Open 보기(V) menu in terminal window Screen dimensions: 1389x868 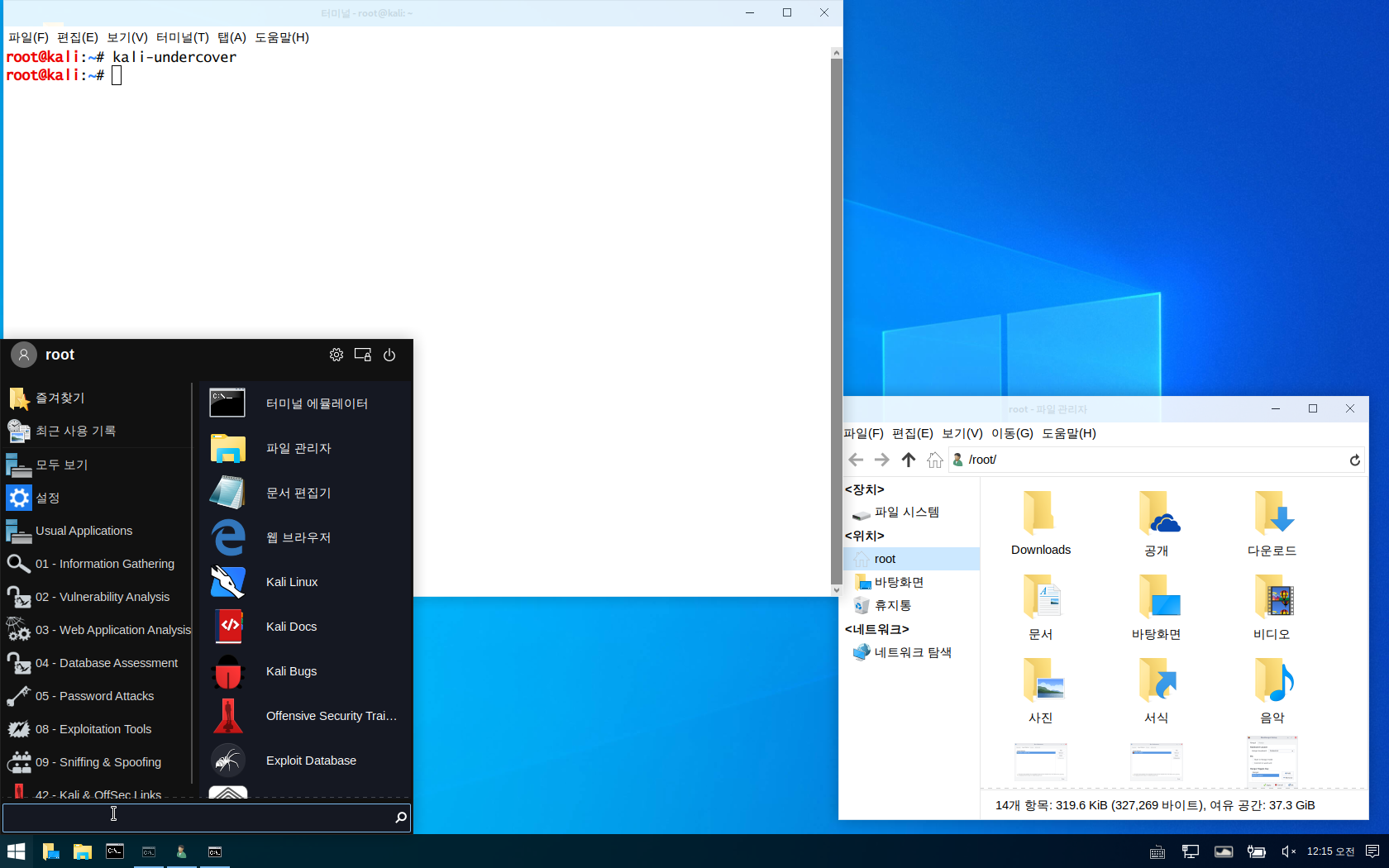tap(127, 37)
